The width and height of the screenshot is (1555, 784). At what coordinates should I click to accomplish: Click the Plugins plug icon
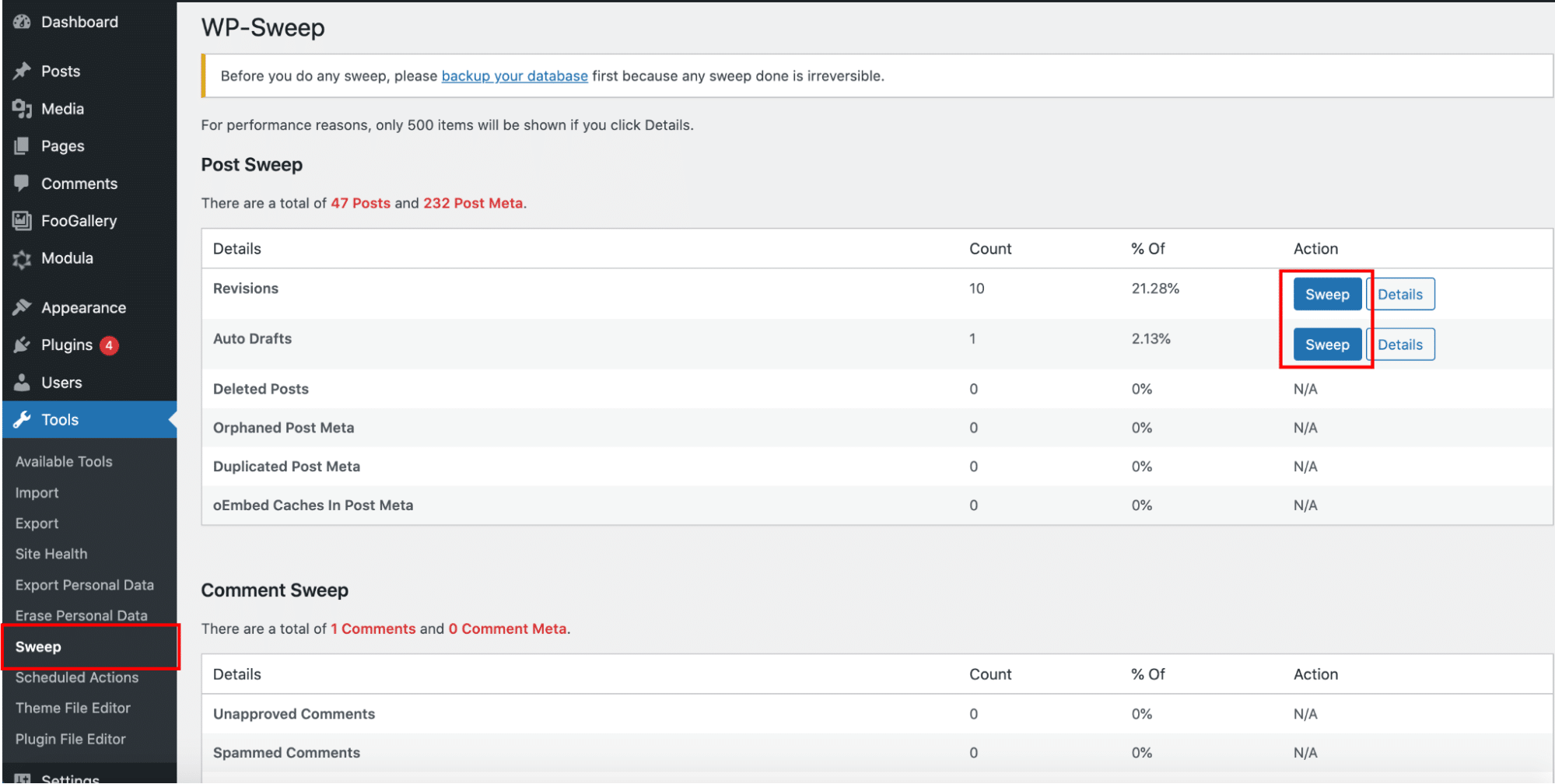pyautogui.click(x=22, y=345)
